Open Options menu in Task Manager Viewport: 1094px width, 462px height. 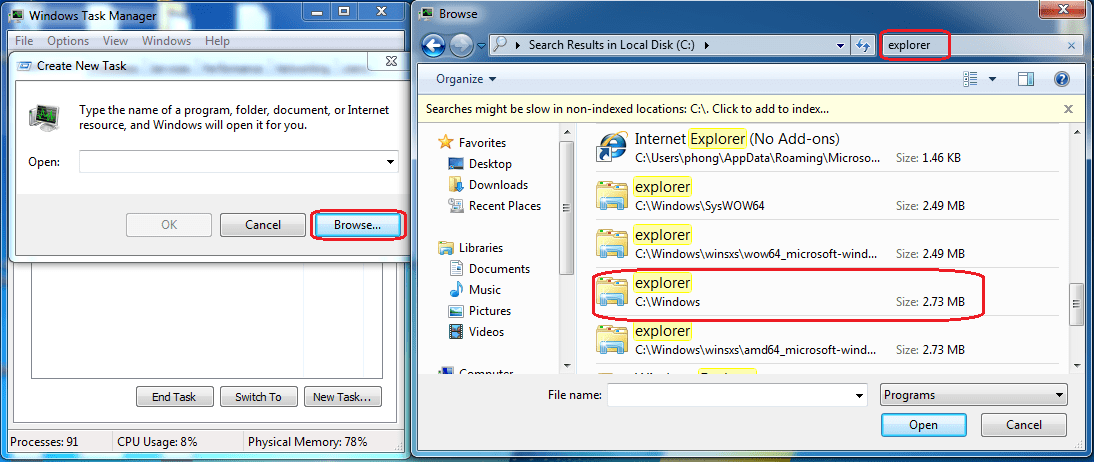click(68, 40)
